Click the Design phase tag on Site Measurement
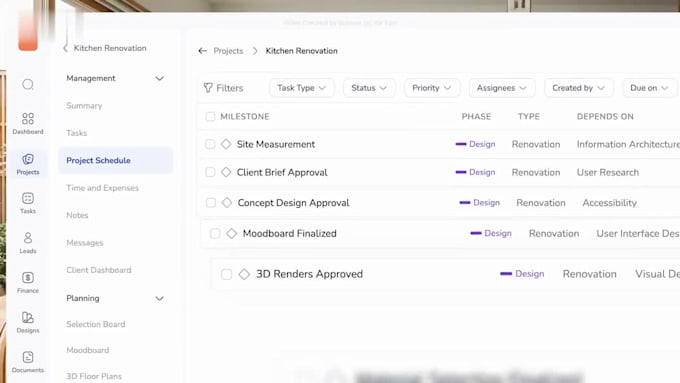The width and height of the screenshot is (680, 383). coord(475,144)
